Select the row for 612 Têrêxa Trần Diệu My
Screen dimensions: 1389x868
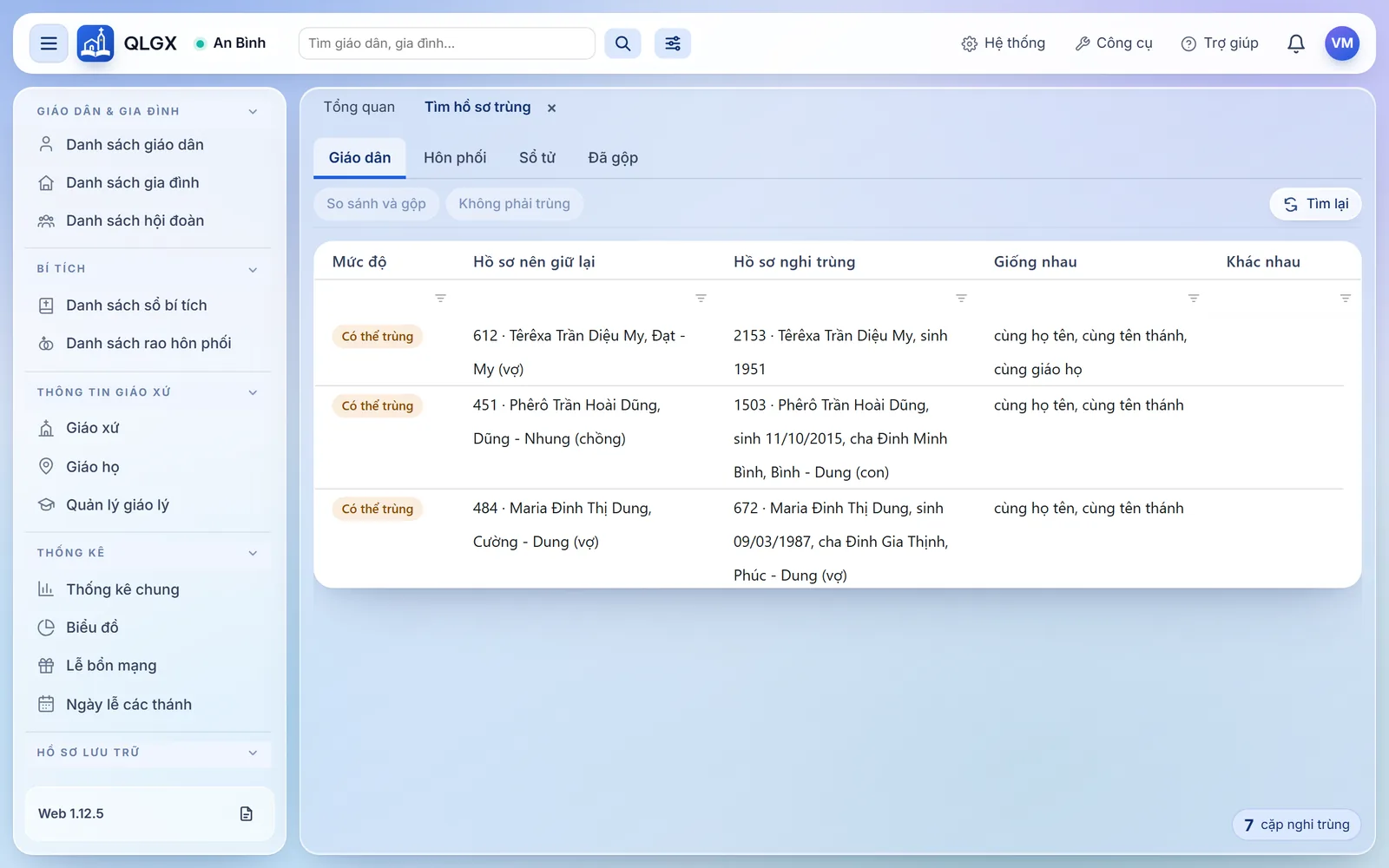[x=829, y=352]
